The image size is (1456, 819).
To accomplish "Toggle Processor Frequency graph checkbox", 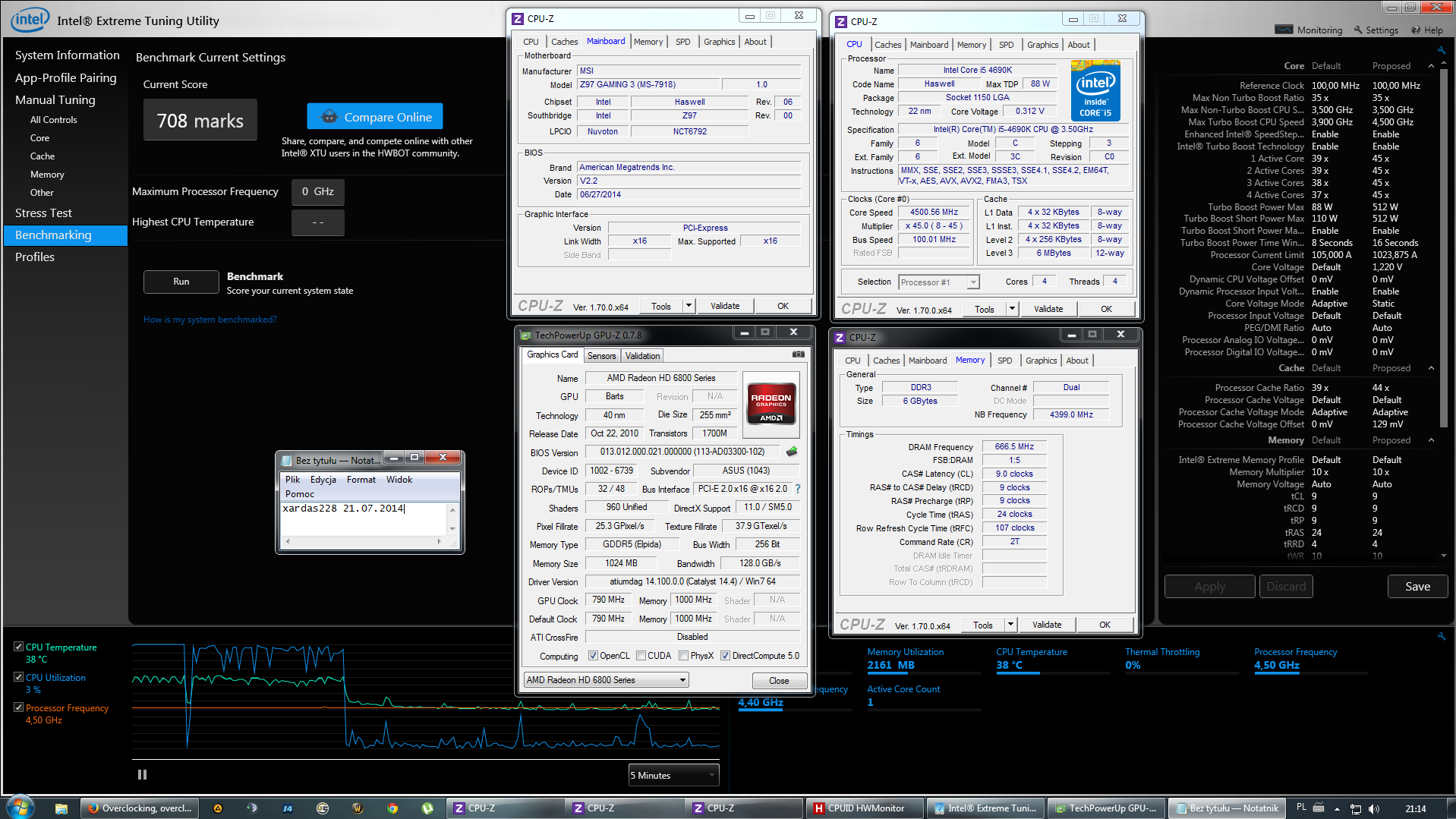I will coord(18,707).
